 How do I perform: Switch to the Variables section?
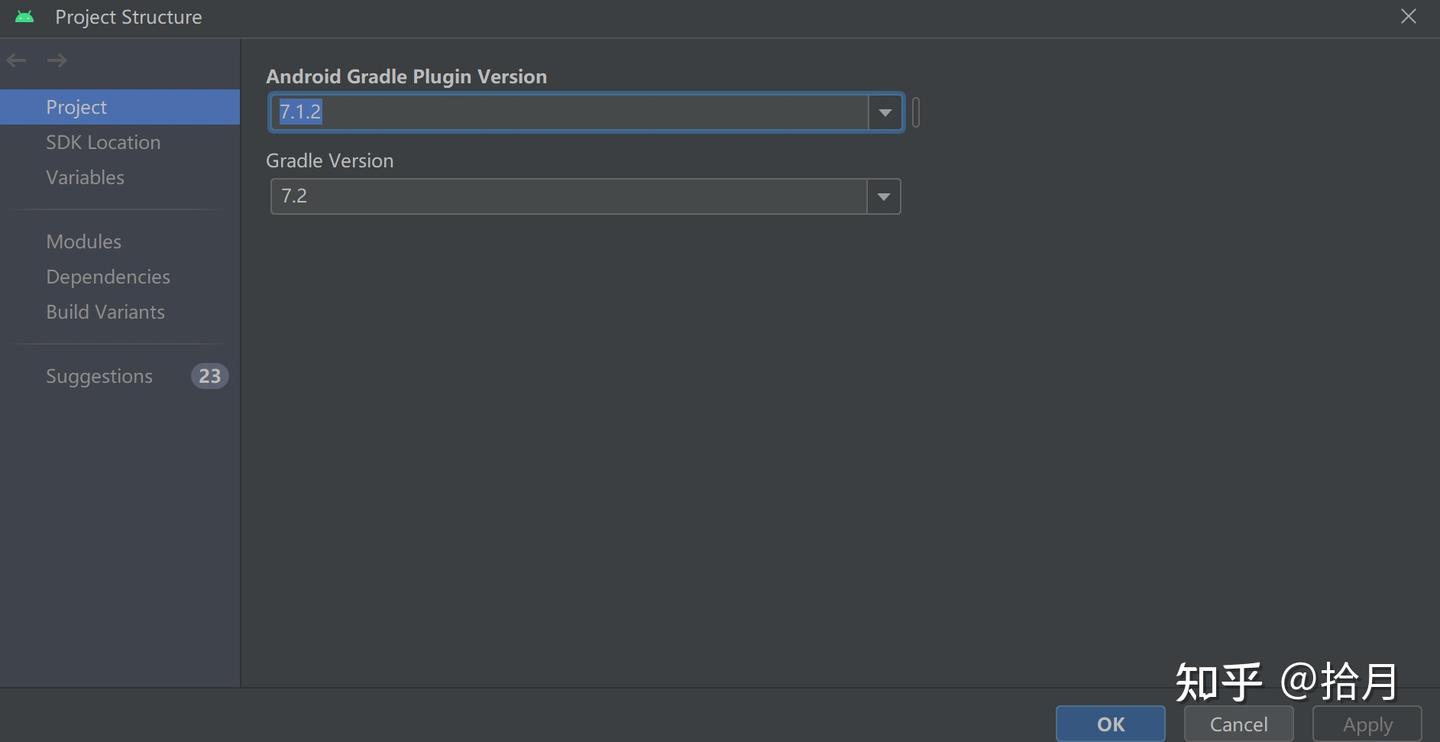point(85,177)
